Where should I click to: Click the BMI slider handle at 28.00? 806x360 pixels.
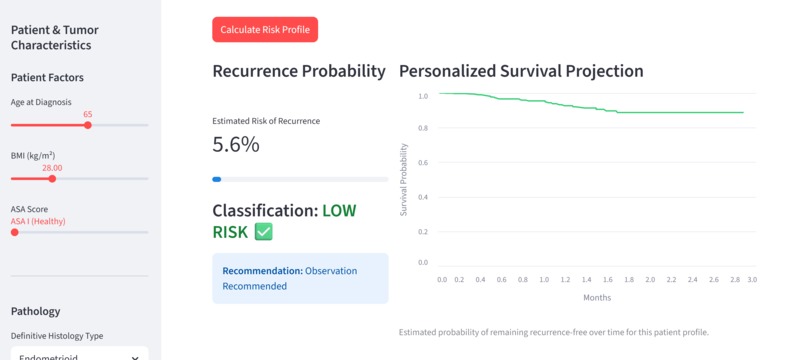pyautogui.click(x=52, y=178)
